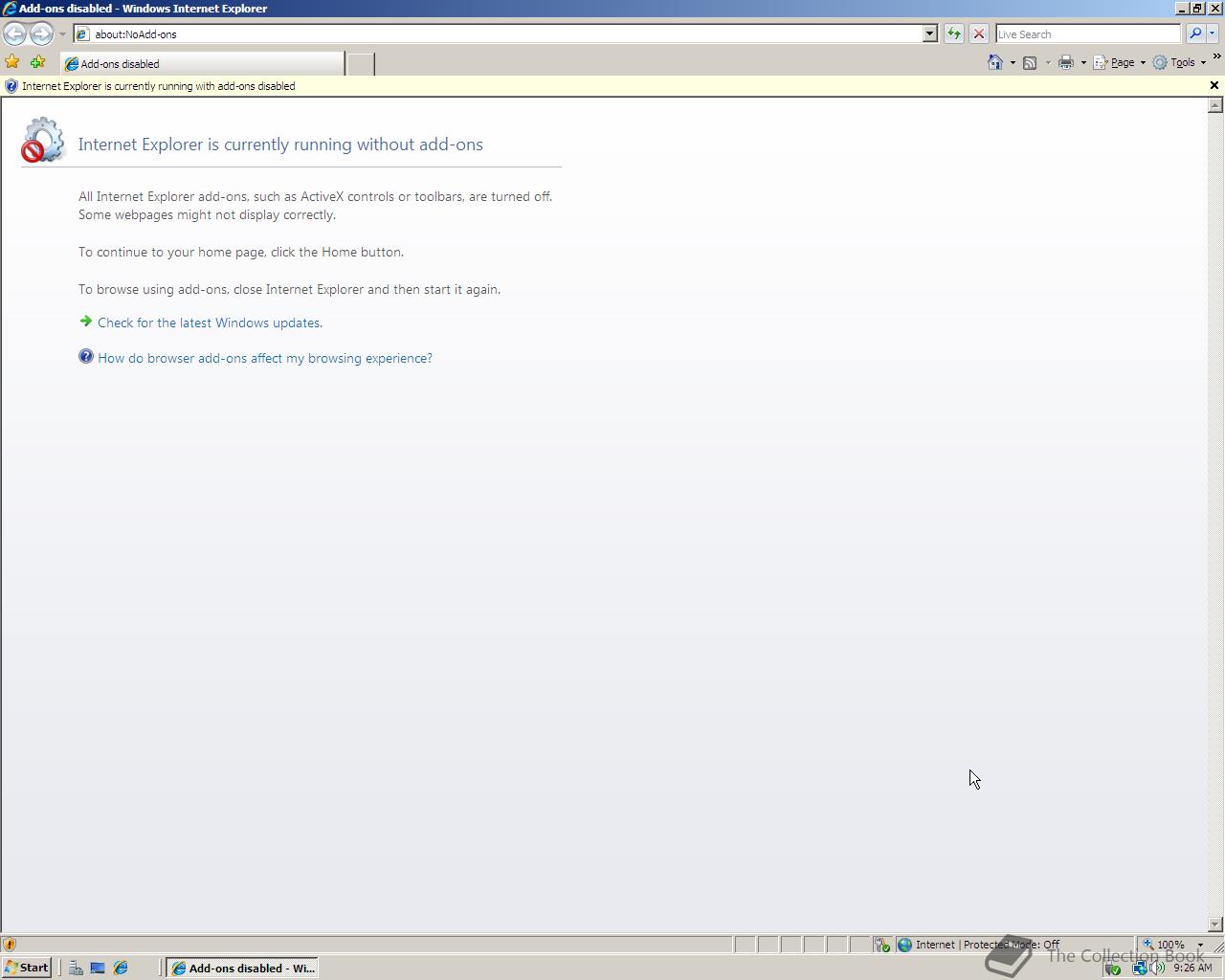The image size is (1225, 980).
Task: Click the disabled add-ons gear icon
Action: (42, 141)
